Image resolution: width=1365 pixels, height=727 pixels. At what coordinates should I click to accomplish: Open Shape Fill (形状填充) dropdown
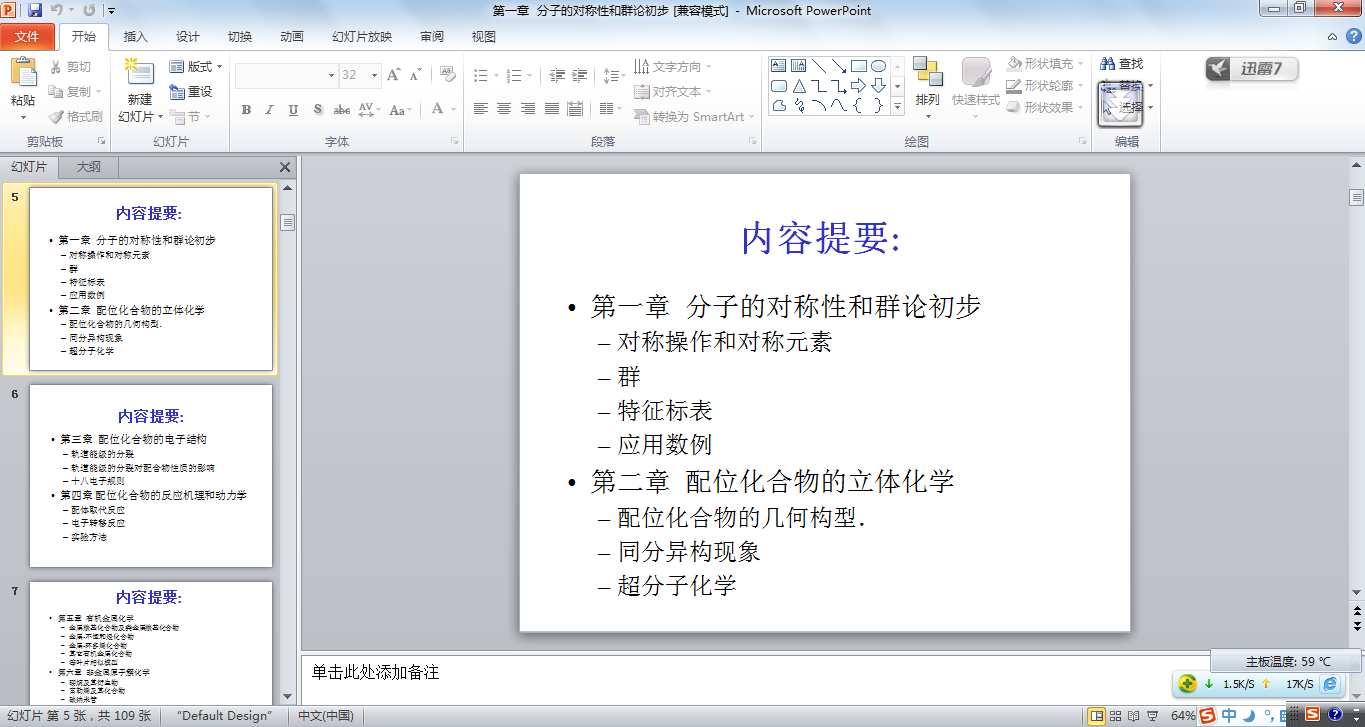(x=1044, y=64)
